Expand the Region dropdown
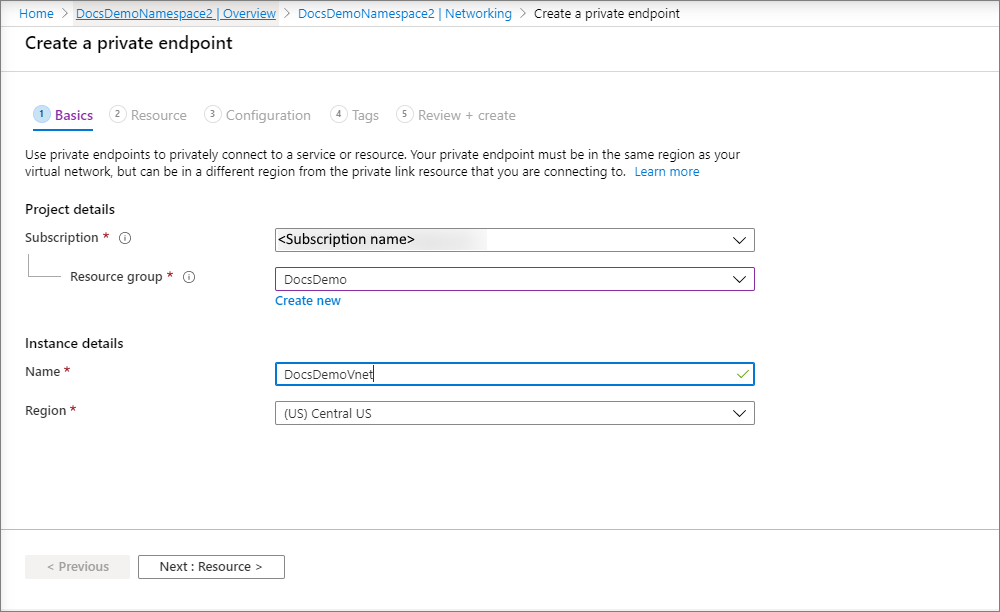 (x=739, y=413)
